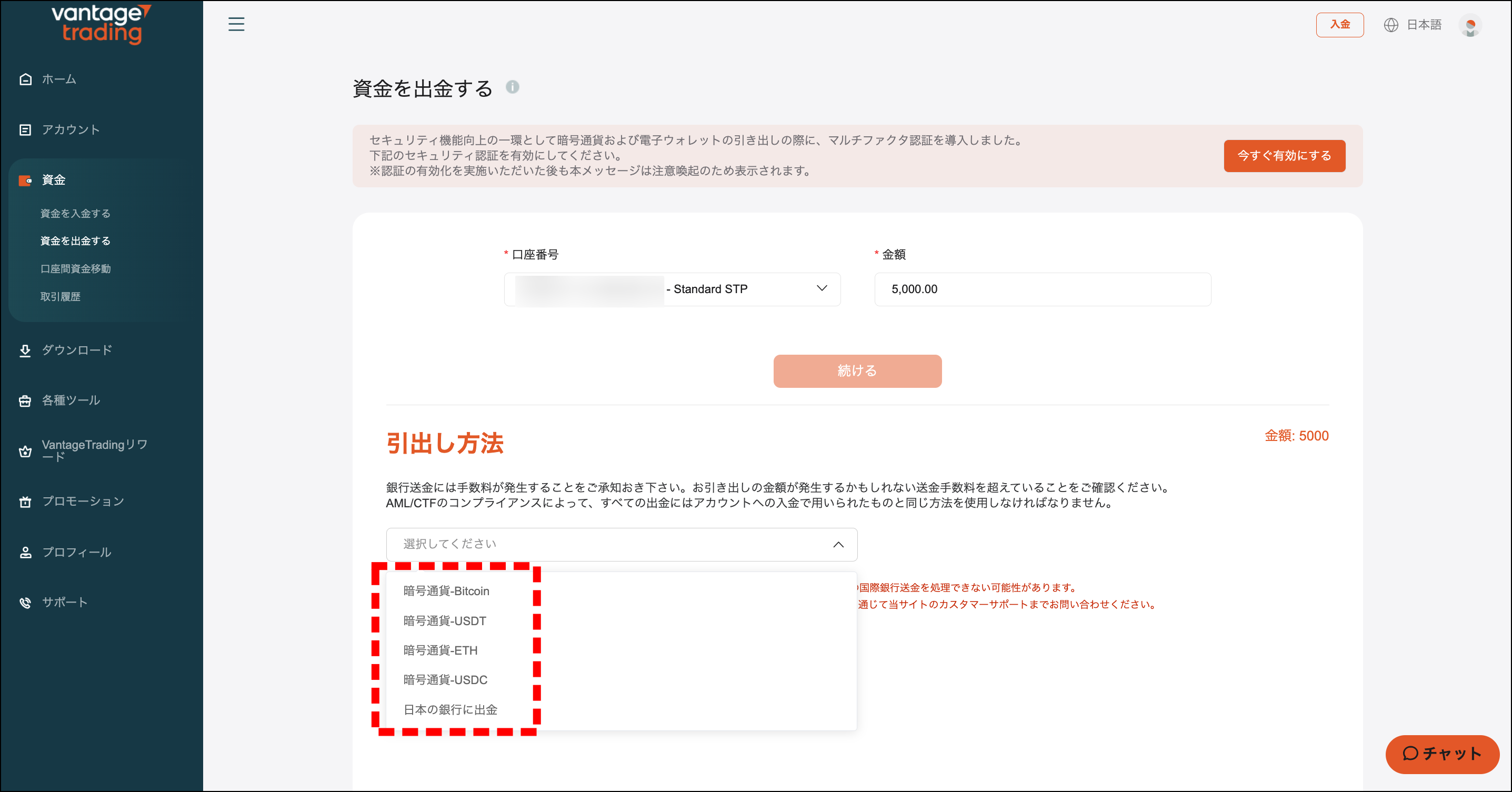
Task: Open the VantageTradingリワード rewards icon
Action: (x=25, y=451)
